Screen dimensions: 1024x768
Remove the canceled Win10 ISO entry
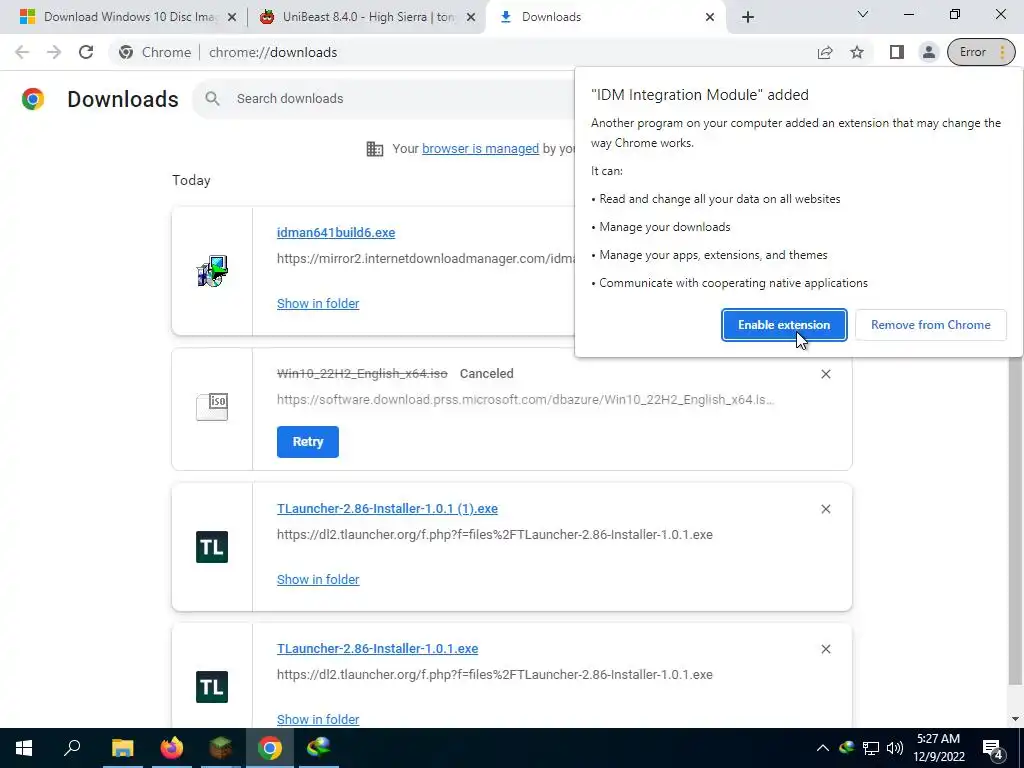tap(825, 374)
